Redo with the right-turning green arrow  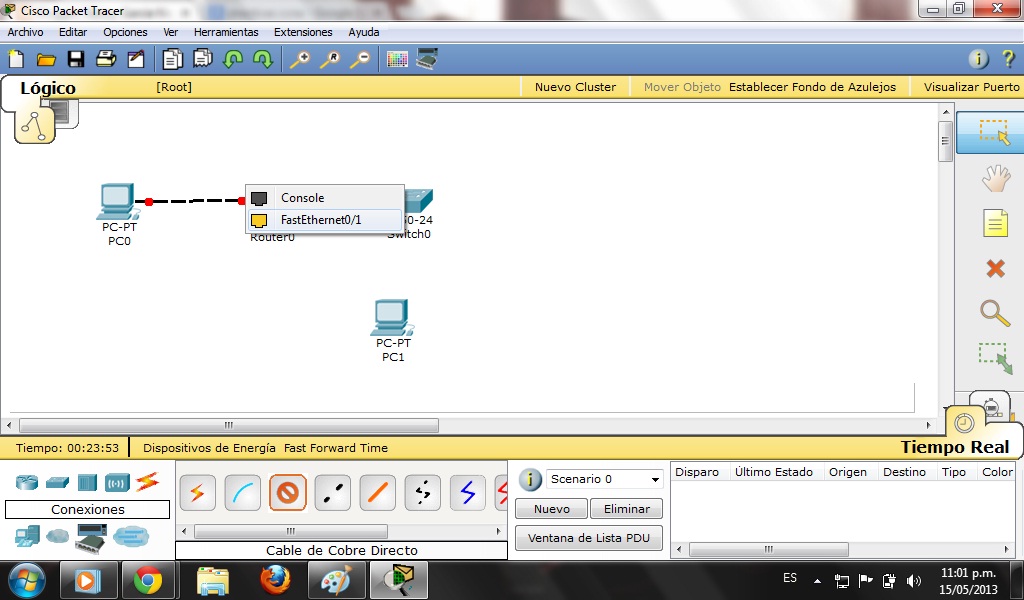[x=263, y=59]
